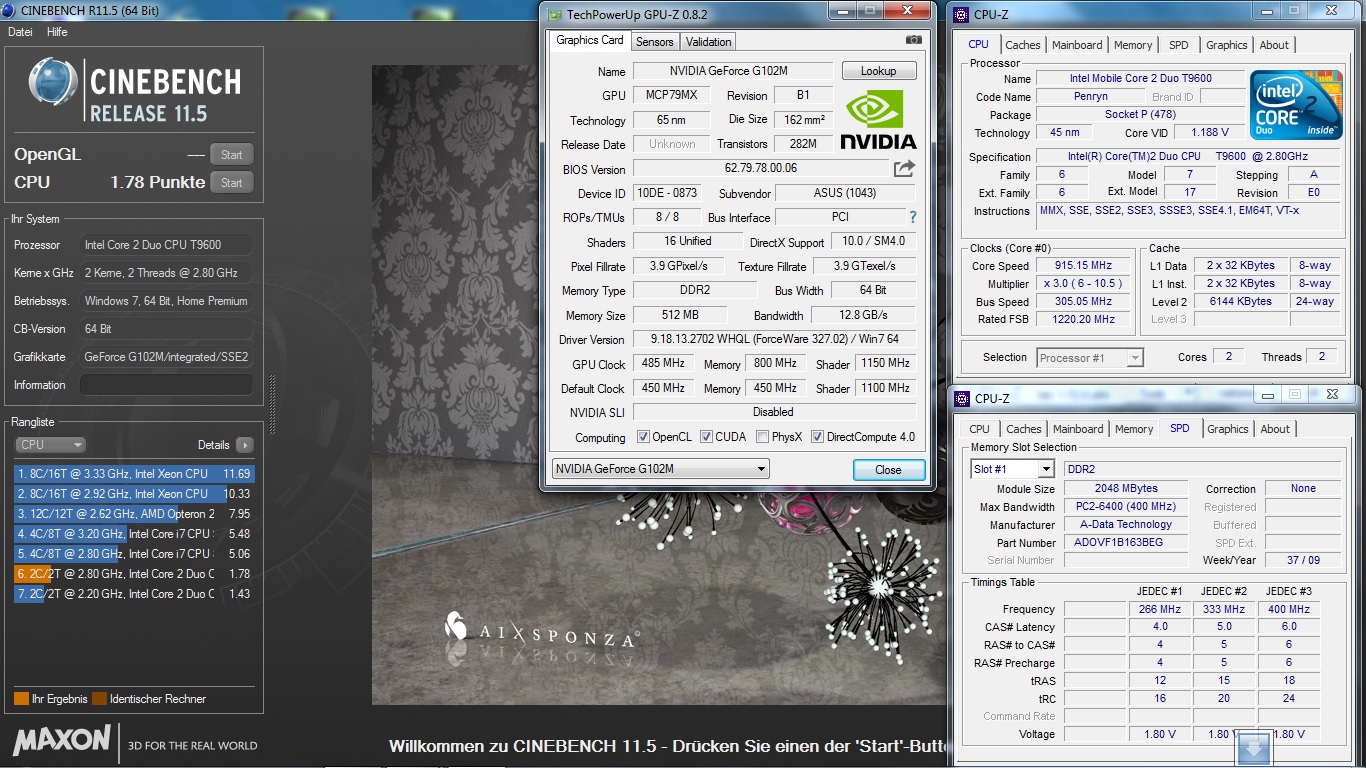Select the GPU-Z Graphics Card tab
Screen dimensions: 1366x768
[590, 41]
